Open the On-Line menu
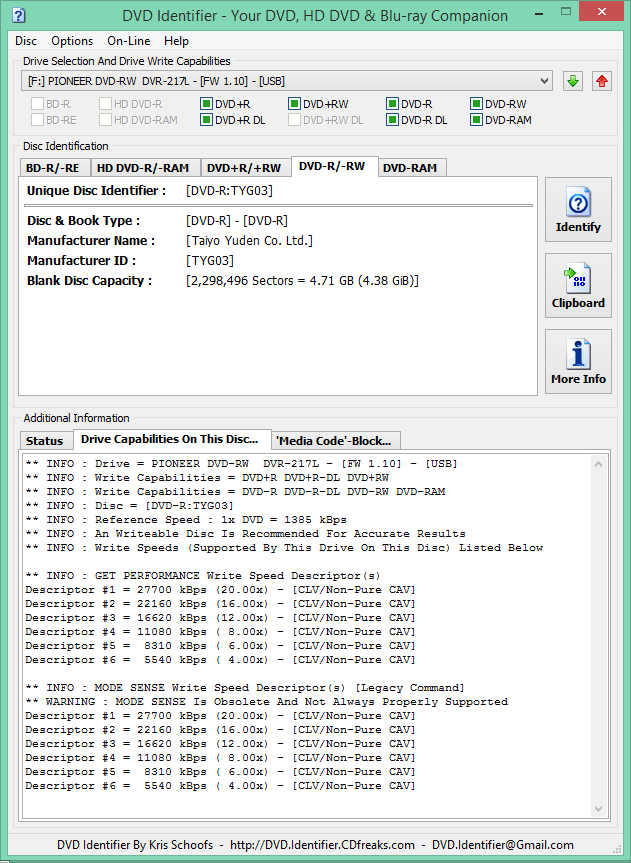The height and width of the screenshot is (863, 631). [x=129, y=41]
